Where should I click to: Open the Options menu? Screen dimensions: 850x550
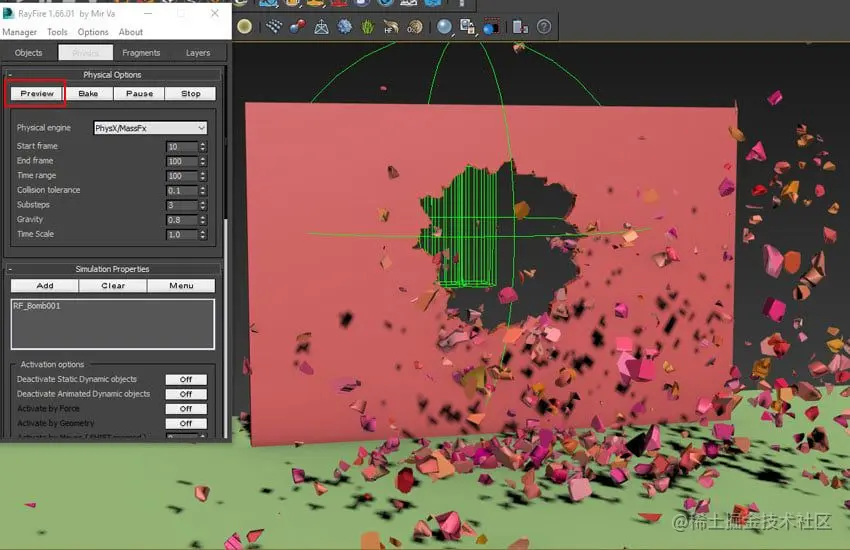93,32
